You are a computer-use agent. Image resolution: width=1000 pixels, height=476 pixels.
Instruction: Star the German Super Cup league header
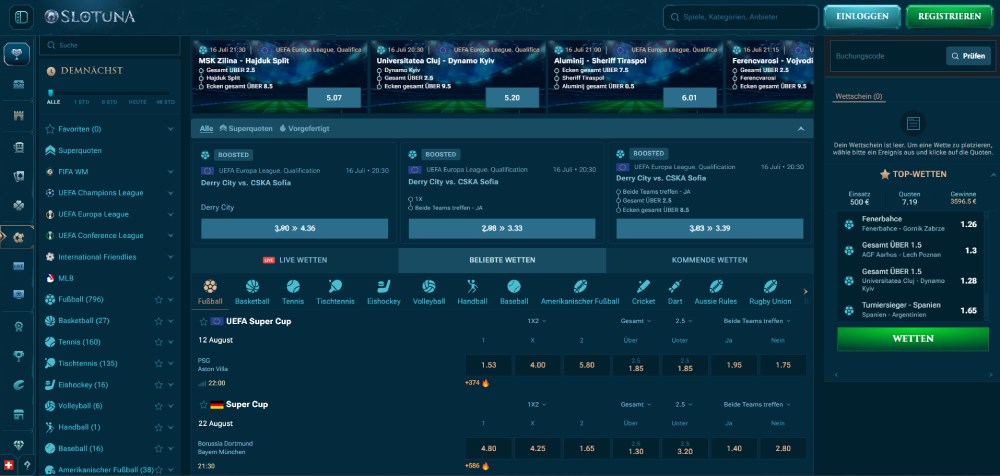coord(203,405)
